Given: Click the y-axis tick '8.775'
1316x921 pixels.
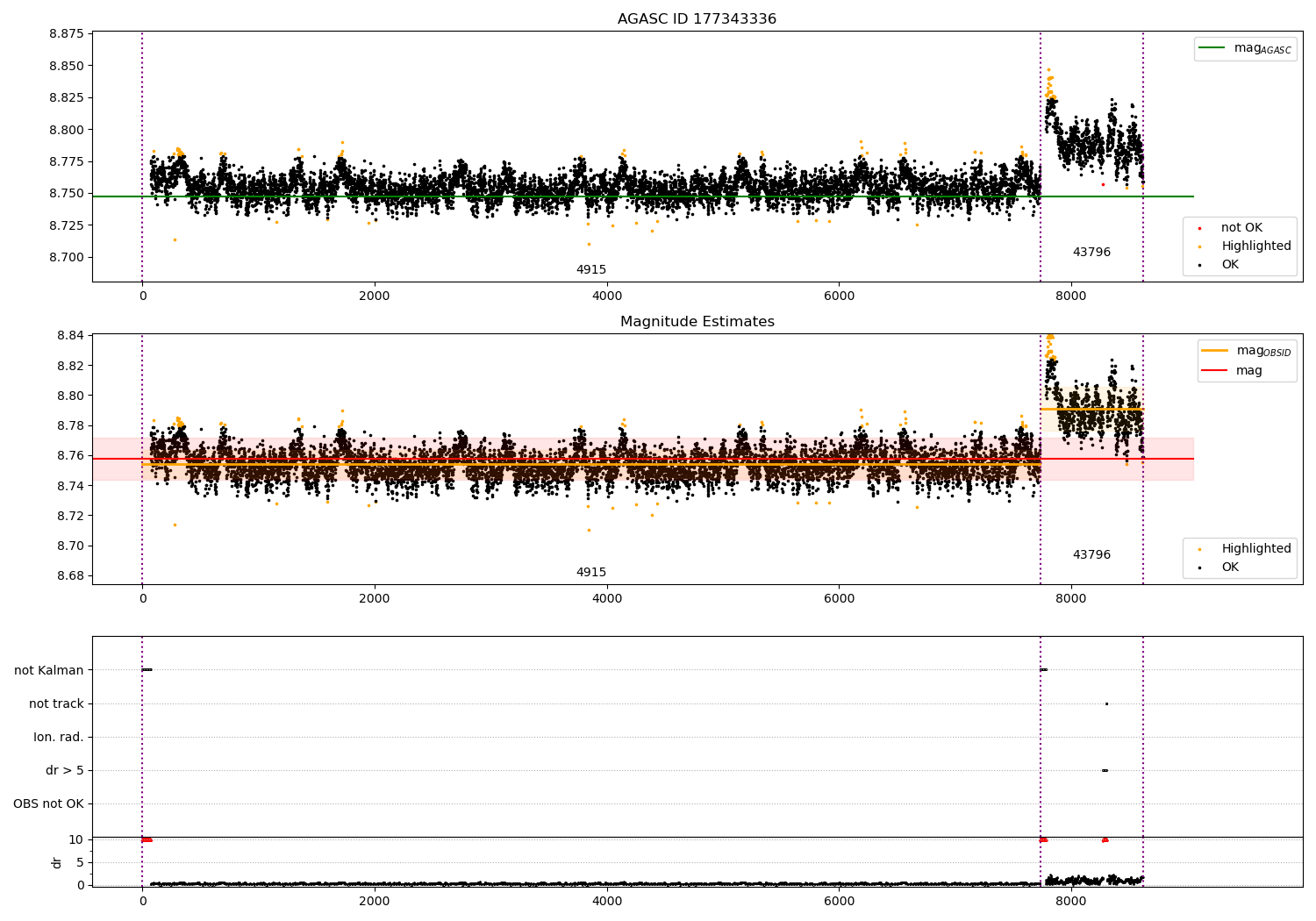Looking at the screenshot, I should click(67, 162).
